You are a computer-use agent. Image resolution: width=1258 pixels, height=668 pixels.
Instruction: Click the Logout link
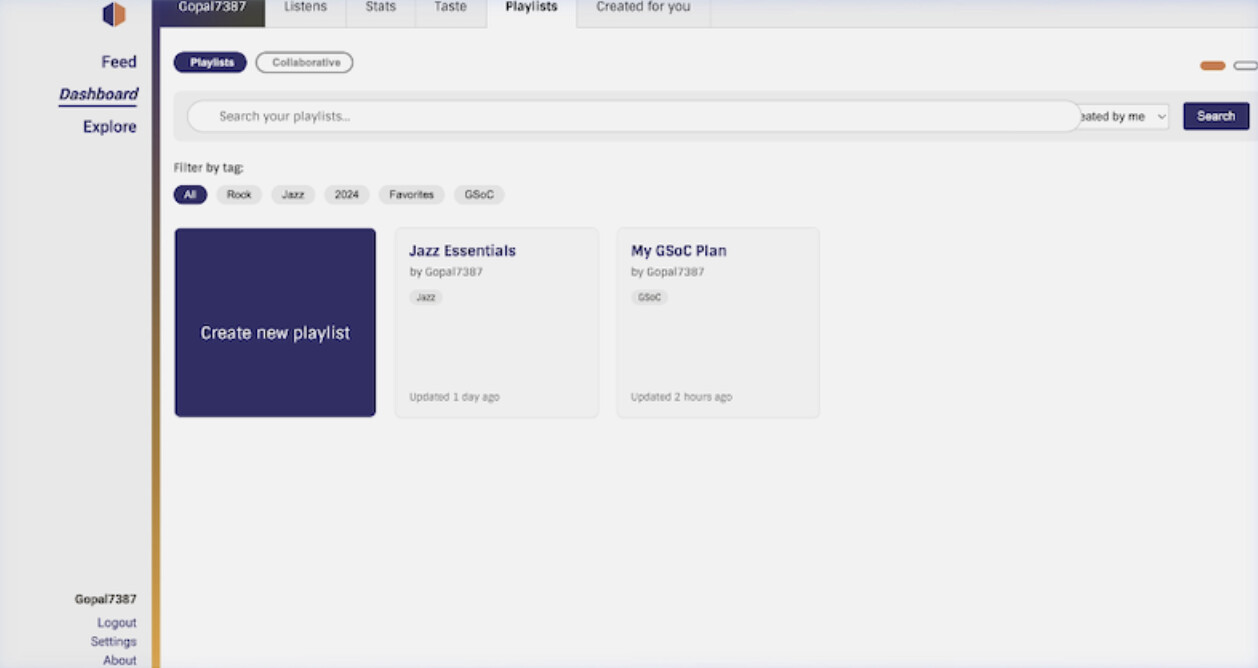[116, 623]
